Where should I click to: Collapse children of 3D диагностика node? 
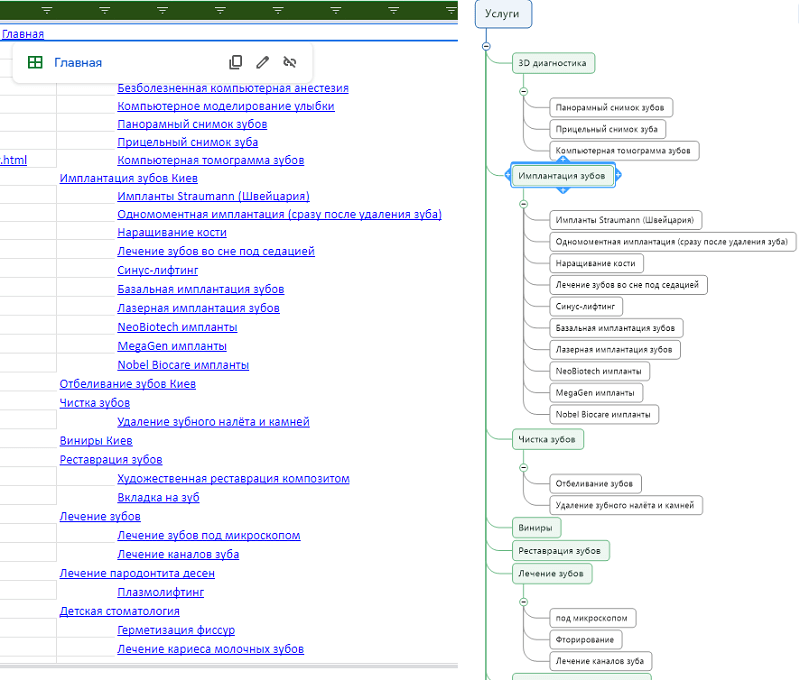523,91
